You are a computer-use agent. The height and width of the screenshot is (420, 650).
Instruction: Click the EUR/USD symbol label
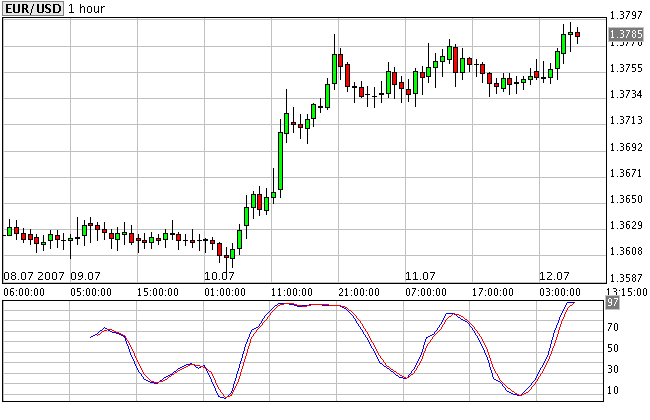coord(33,9)
